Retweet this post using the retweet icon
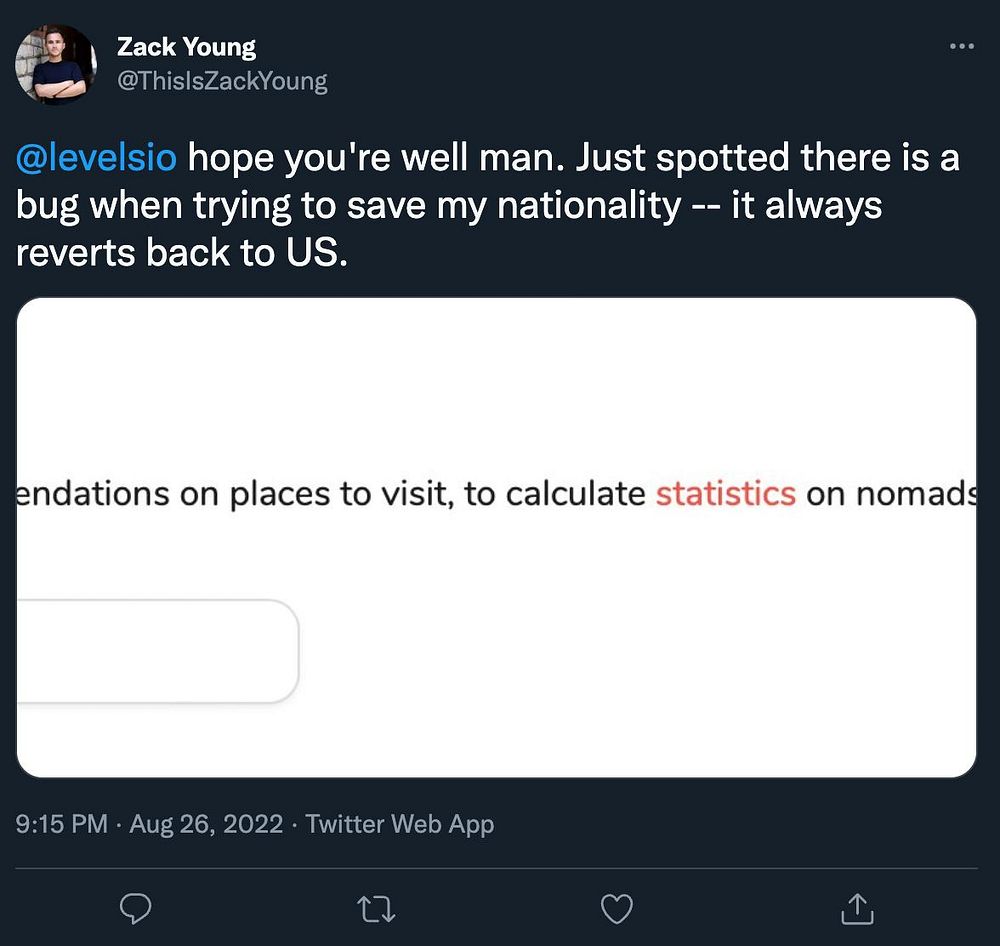The width and height of the screenshot is (1000, 946). pyautogui.click(x=375, y=908)
